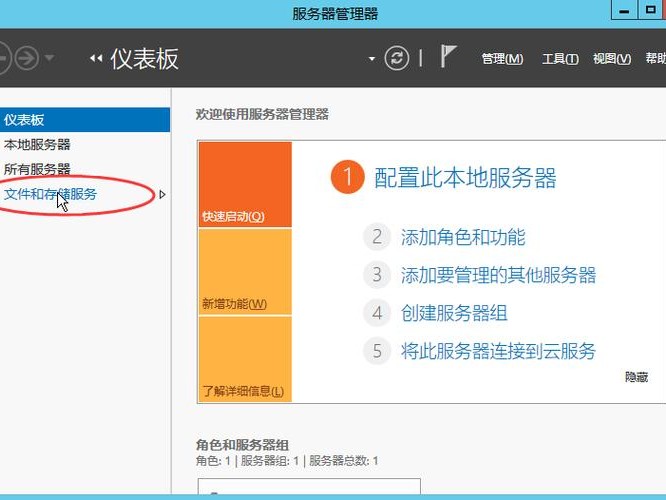The image size is (666, 500).
Task: Select 仪表板 in the sidebar
Action: coord(85,120)
